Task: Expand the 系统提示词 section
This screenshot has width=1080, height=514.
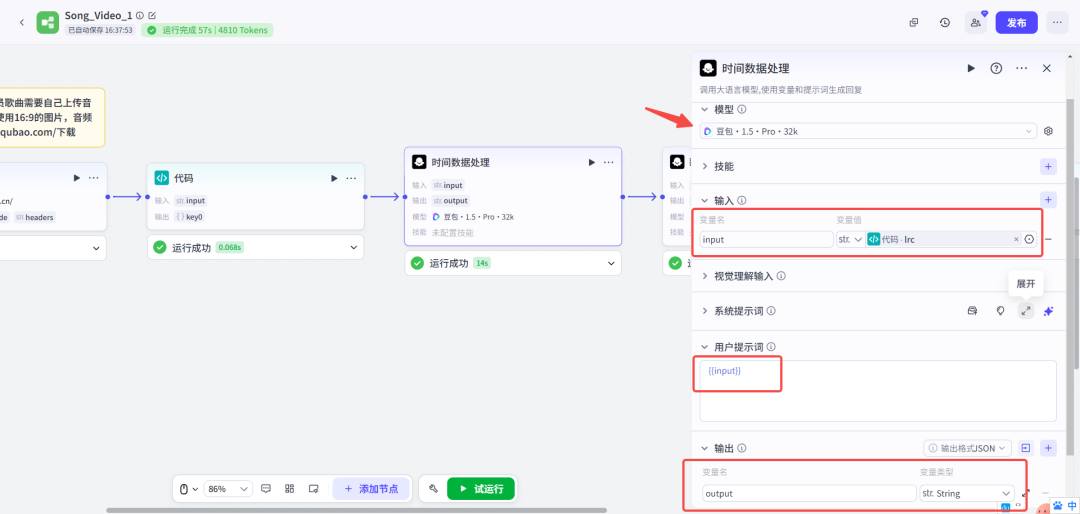Action: click(705, 311)
